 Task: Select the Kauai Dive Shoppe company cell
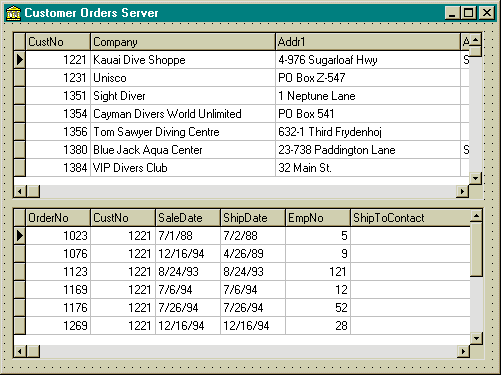click(183, 60)
